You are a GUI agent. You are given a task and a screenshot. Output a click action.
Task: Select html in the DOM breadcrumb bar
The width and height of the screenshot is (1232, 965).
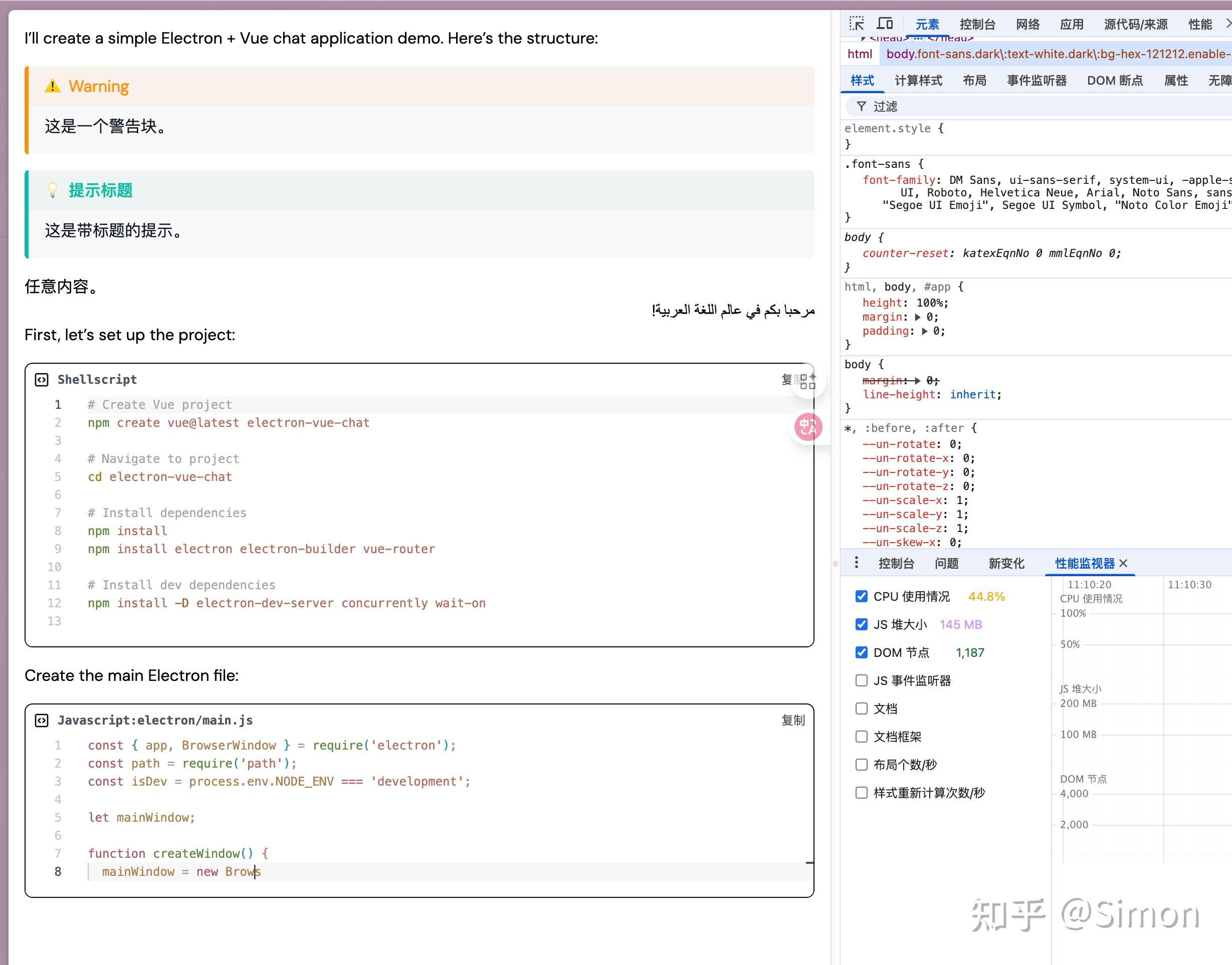point(860,54)
